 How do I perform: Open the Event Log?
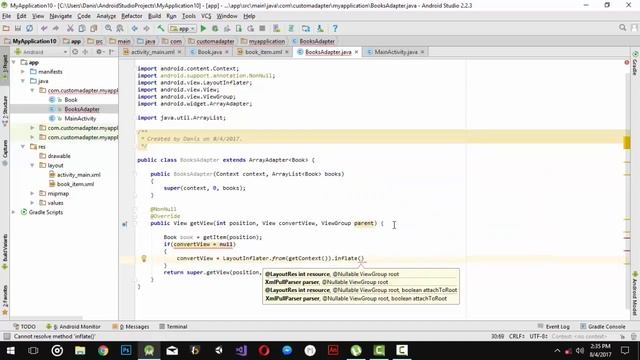(553, 327)
